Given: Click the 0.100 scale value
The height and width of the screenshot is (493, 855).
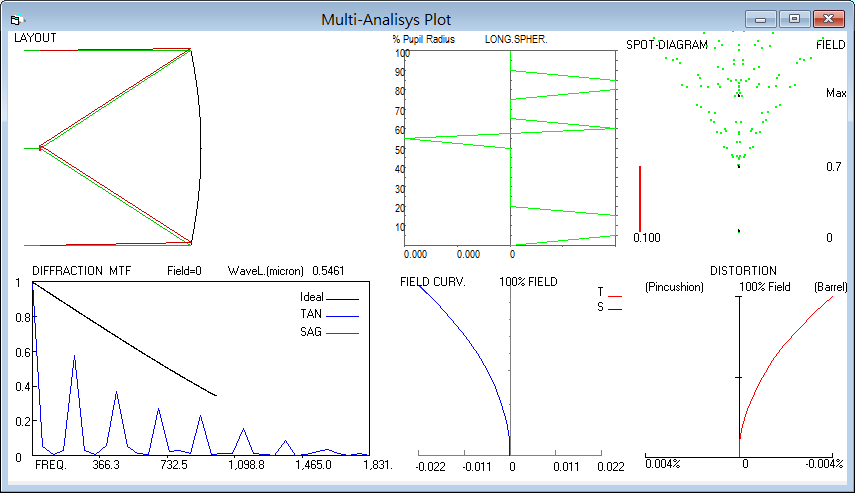Looking at the screenshot, I should tap(647, 238).
